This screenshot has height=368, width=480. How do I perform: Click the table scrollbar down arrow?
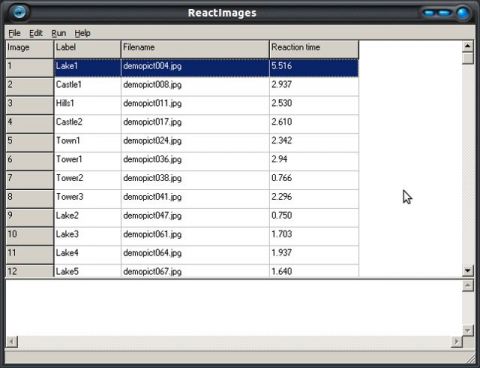(468, 270)
